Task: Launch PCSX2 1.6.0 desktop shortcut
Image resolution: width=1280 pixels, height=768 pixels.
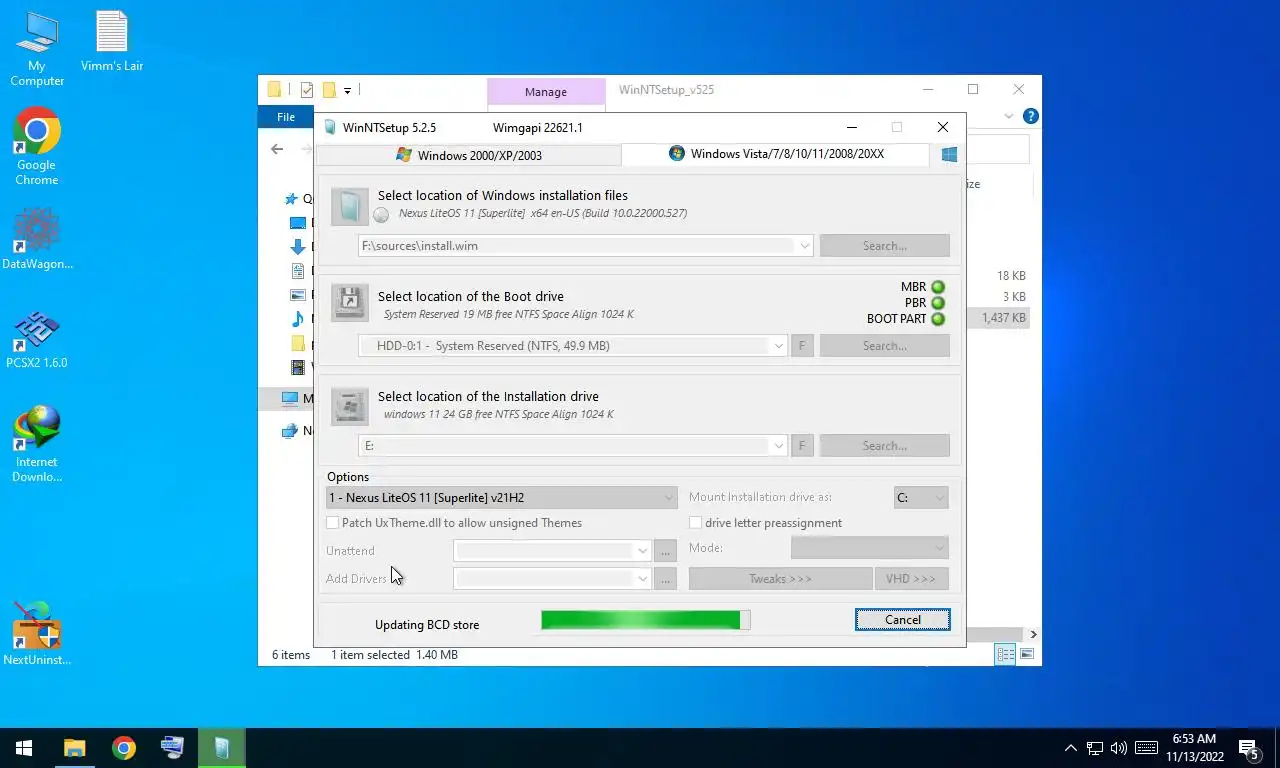Action: pyautogui.click(x=37, y=340)
